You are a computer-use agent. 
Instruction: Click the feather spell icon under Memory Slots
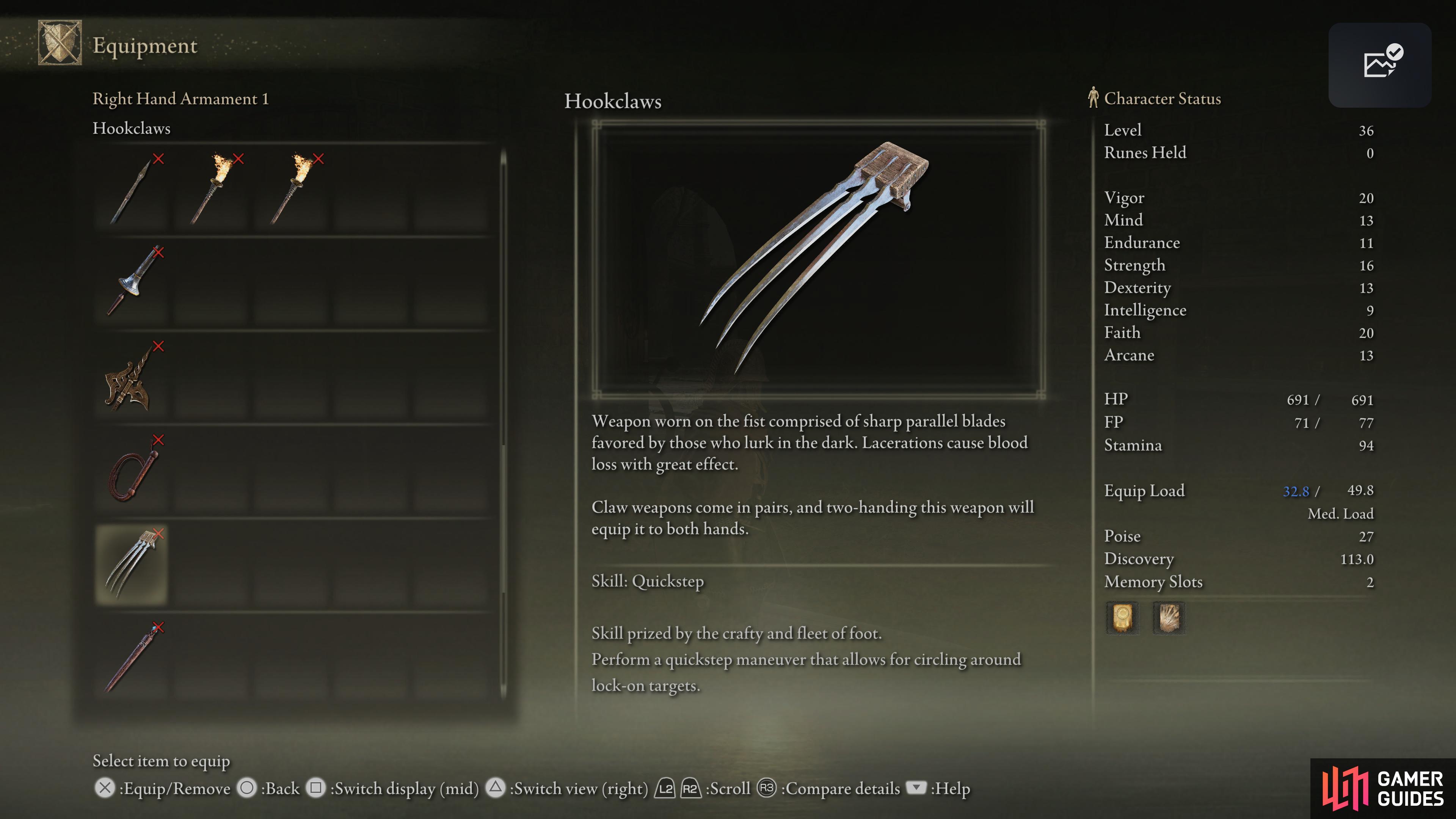coord(1169,617)
